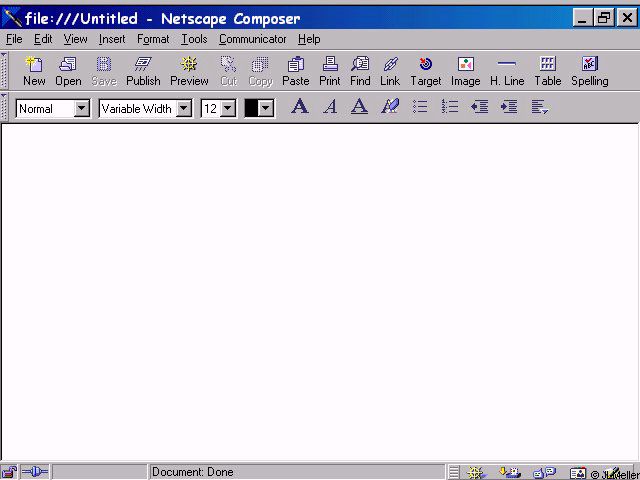Collapse the composition toolbar handle
The image size is (640, 480).
point(4,71)
